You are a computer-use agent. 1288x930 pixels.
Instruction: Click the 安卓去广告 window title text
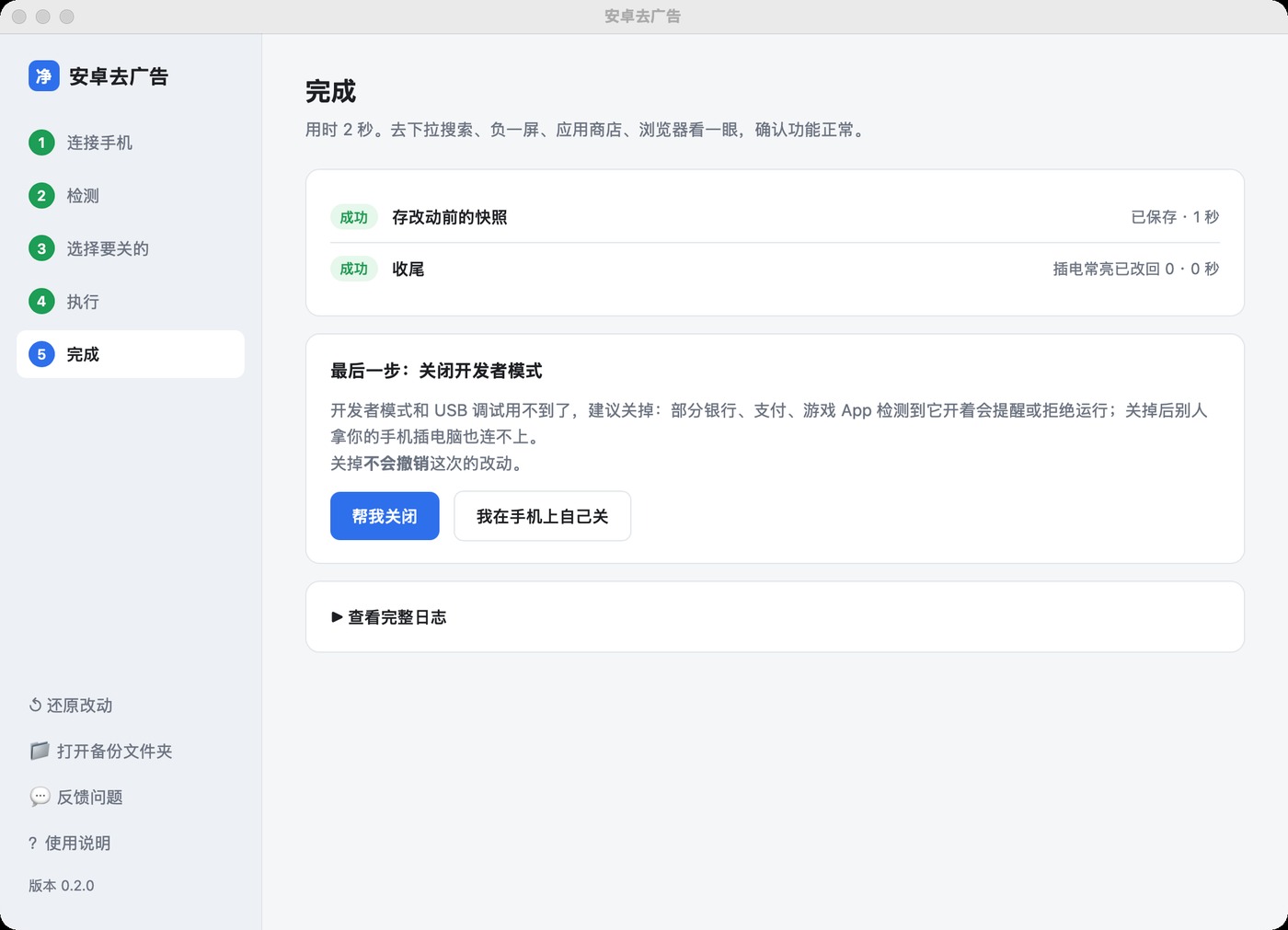coord(643,17)
